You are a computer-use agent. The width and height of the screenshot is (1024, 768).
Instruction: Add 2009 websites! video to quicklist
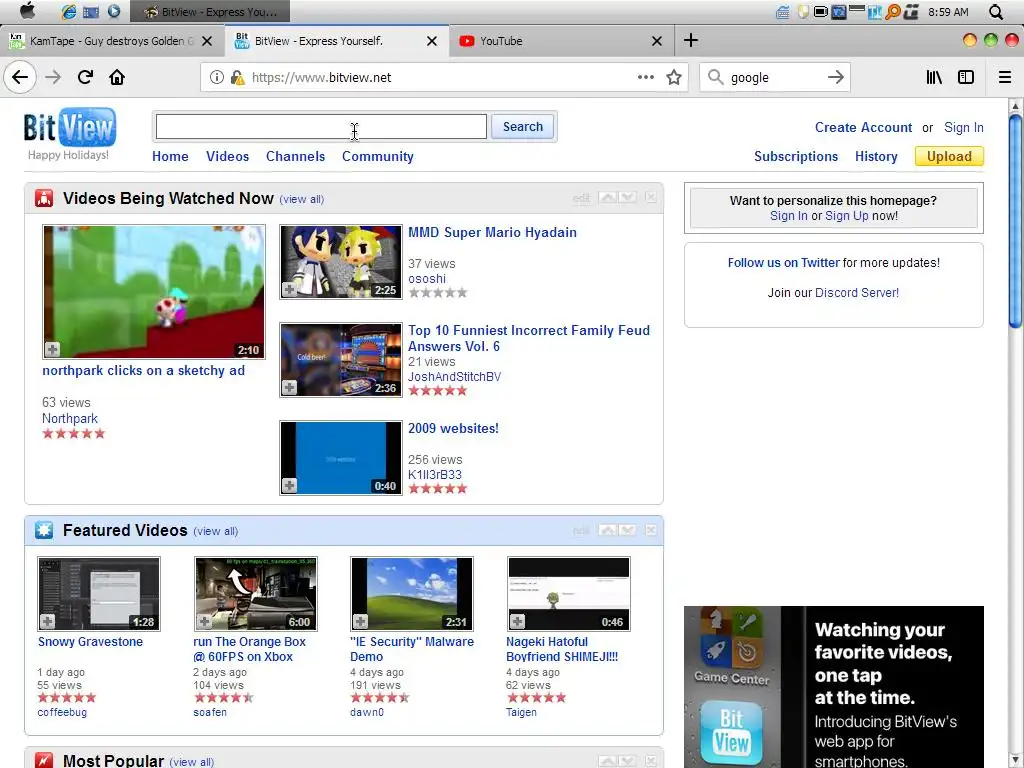289,485
